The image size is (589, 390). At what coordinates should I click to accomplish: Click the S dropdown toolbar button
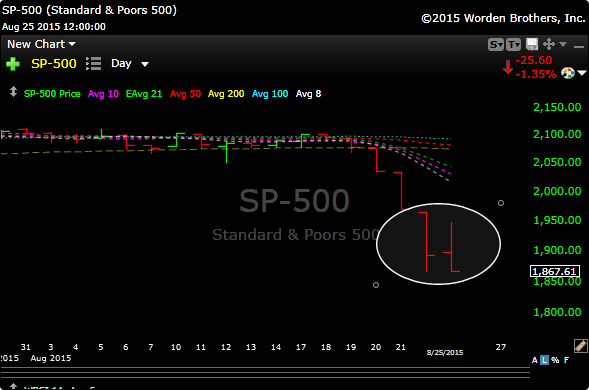pos(496,45)
